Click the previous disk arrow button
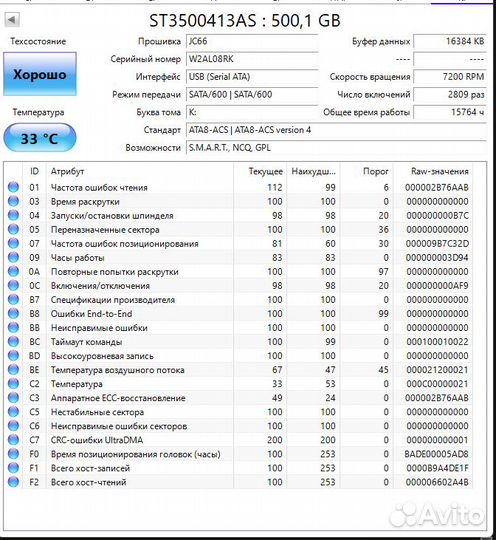Screen dimensions: 496x540 (12, 20)
